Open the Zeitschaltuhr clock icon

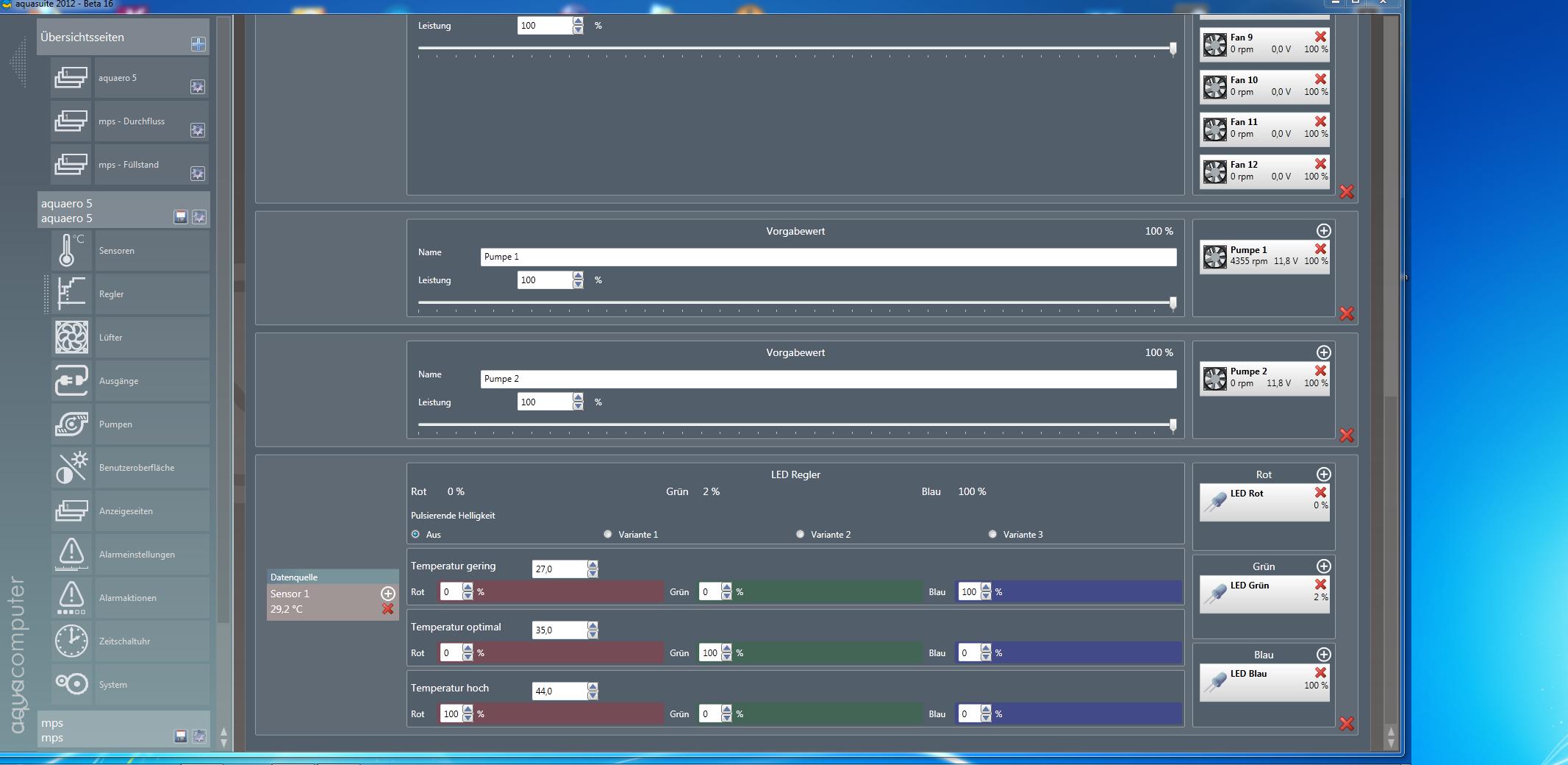[71, 641]
